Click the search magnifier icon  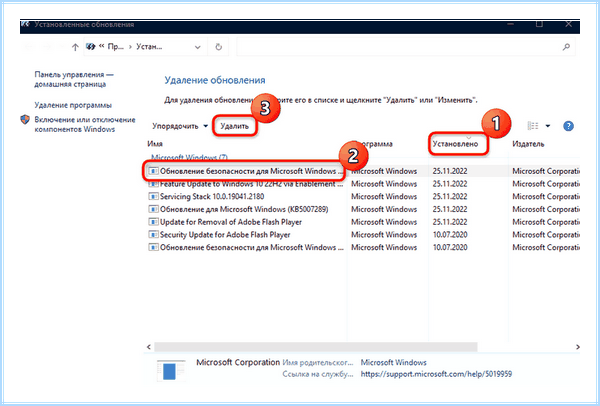click(x=566, y=47)
